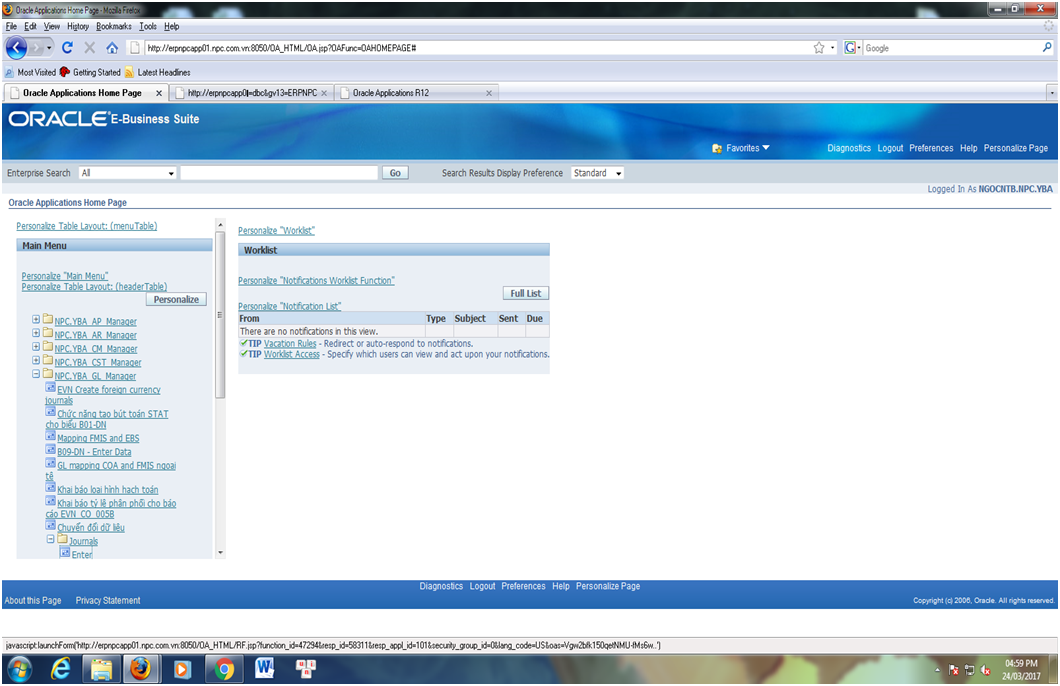Click Logout in the top header

click(x=890, y=148)
